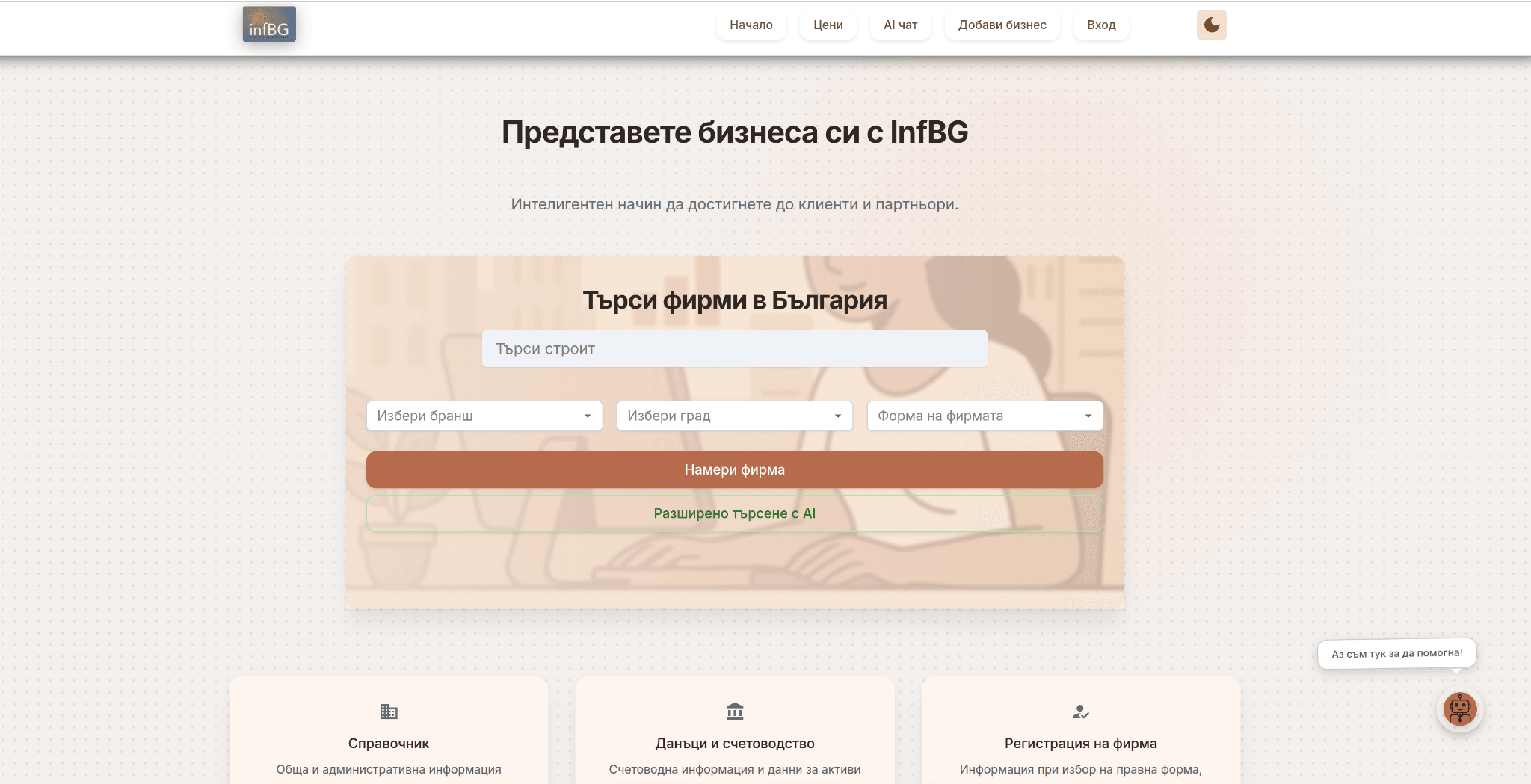The width and height of the screenshot is (1531, 784).
Task: Click the heading 'Търси фирми в България'
Action: click(735, 300)
